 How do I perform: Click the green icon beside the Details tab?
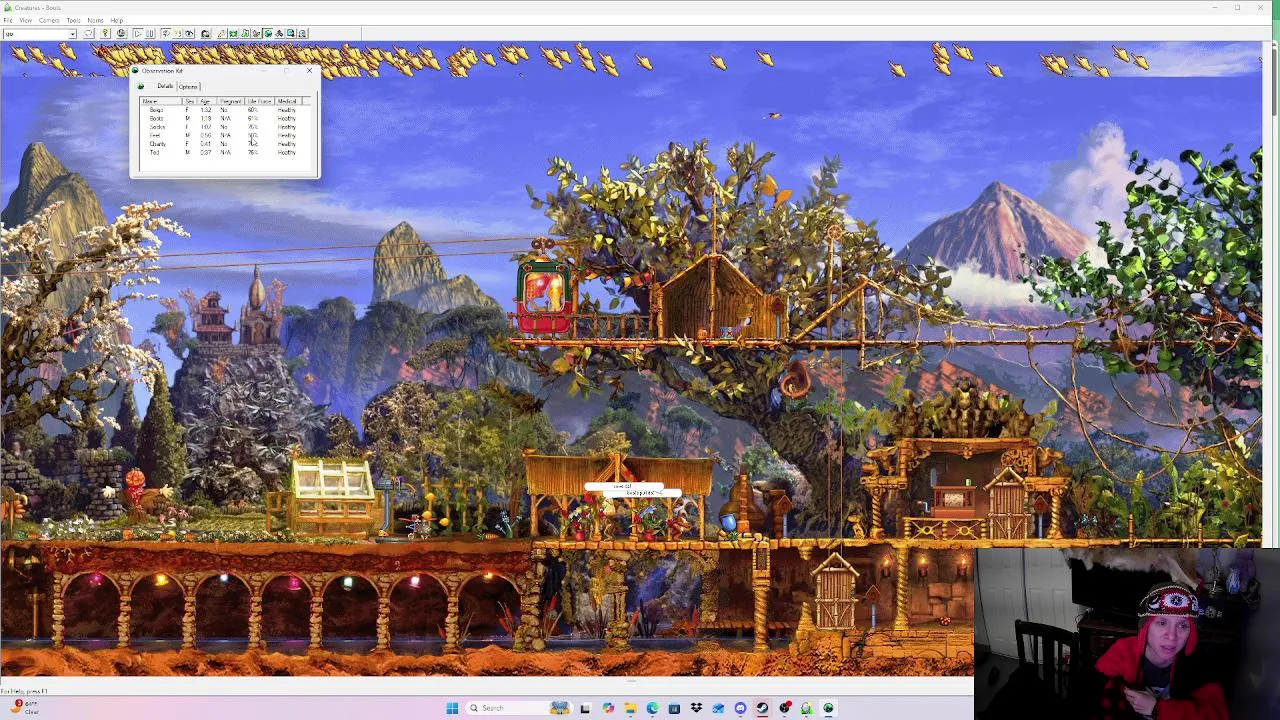pyautogui.click(x=140, y=87)
